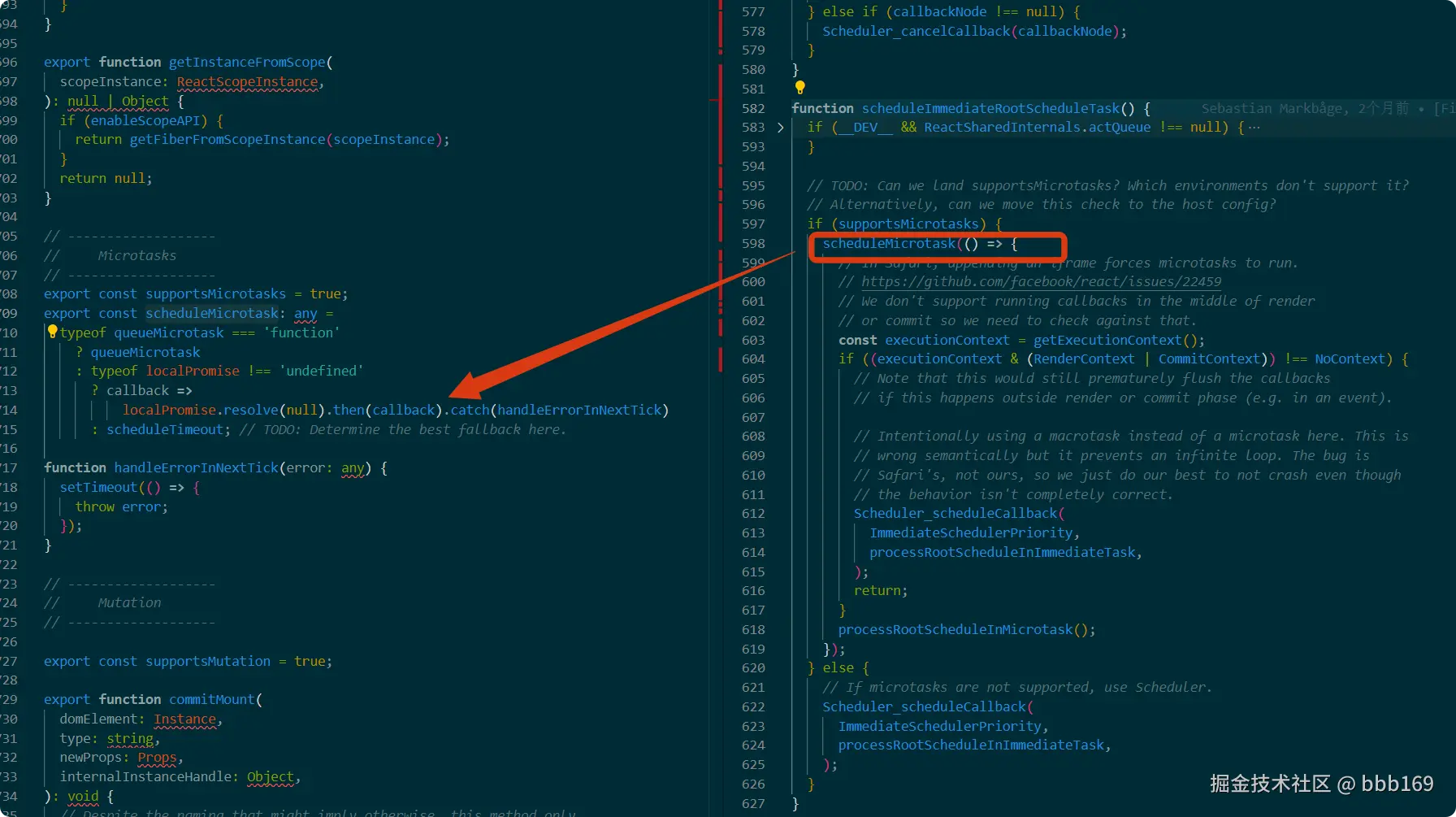Open the github.com/facebook/react/issues/22459 link
The width and height of the screenshot is (1456, 817).
[x=1041, y=282]
